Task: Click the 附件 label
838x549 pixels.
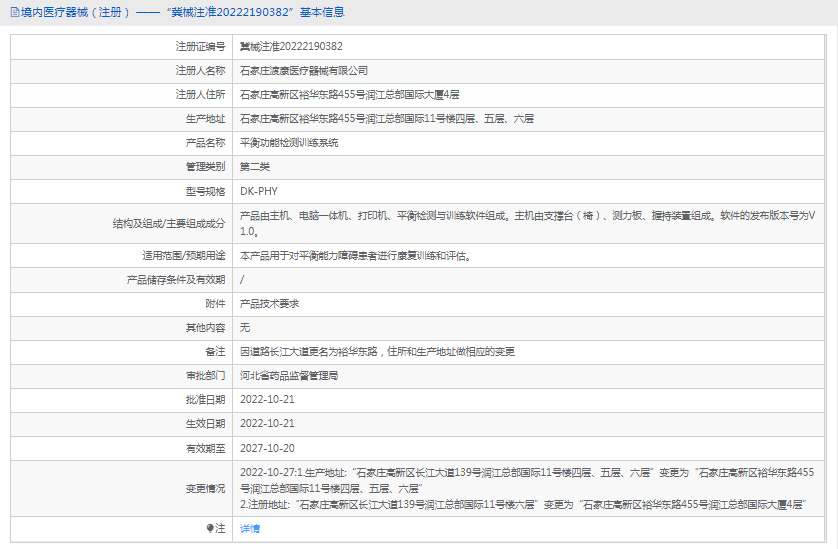Action: click(x=215, y=304)
